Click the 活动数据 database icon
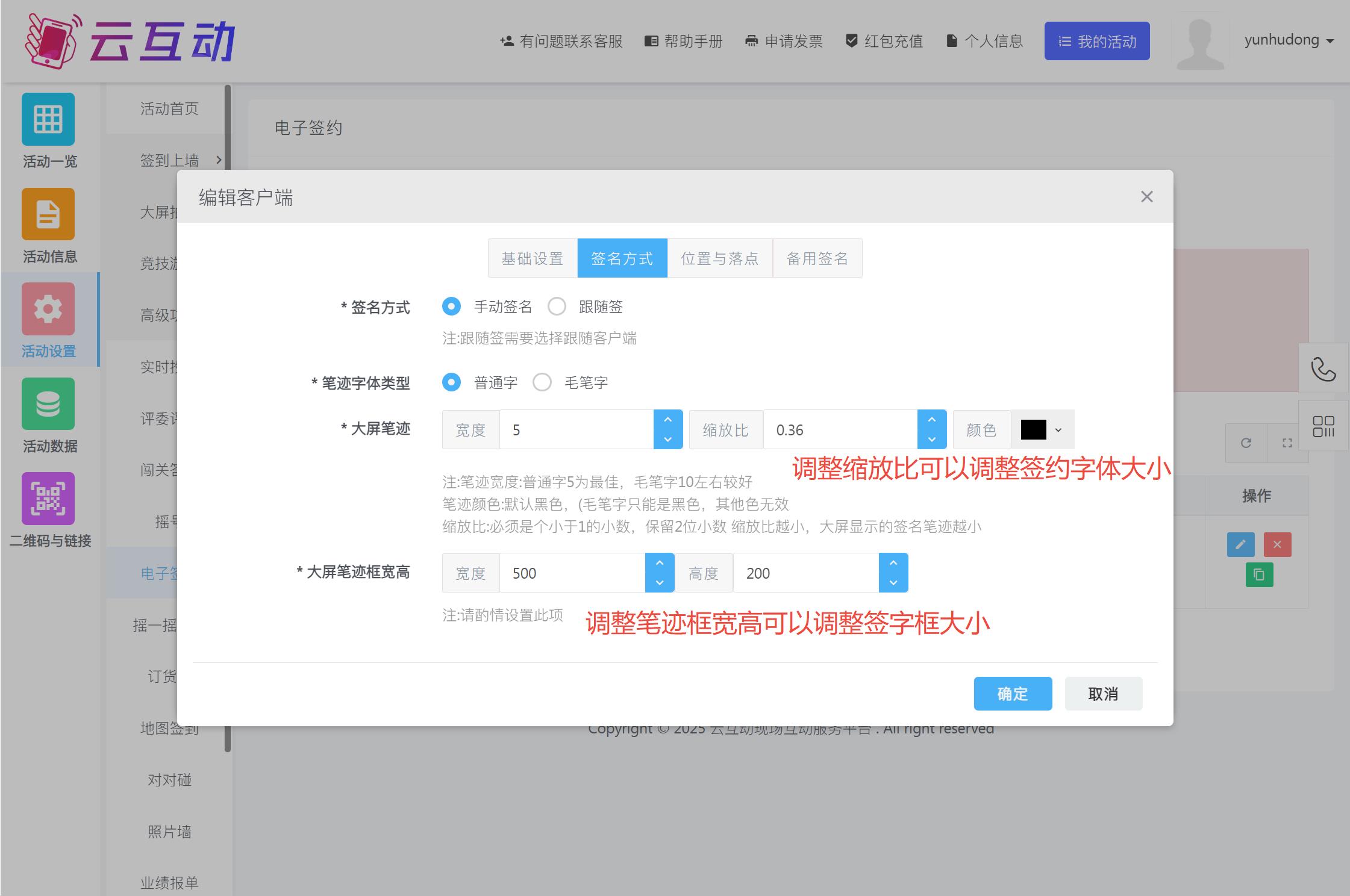1350x896 pixels. pyautogui.click(x=48, y=404)
